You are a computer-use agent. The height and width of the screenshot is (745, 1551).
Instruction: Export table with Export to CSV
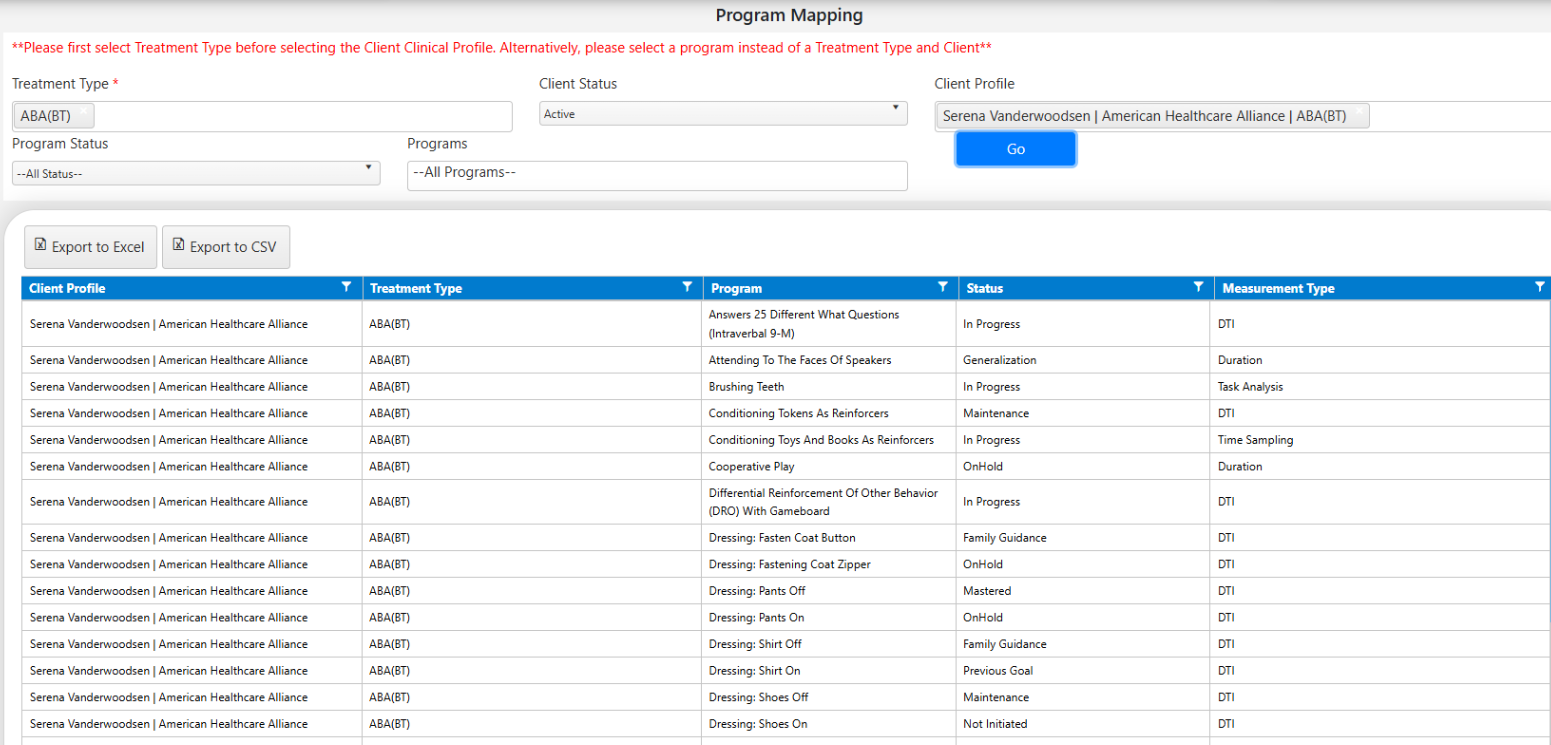click(x=226, y=247)
